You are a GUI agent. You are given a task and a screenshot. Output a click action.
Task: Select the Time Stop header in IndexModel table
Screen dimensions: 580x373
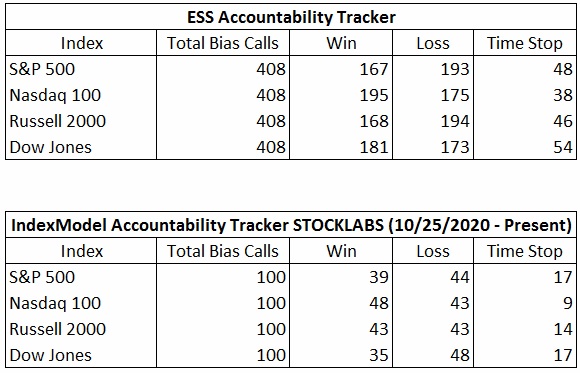(525, 251)
